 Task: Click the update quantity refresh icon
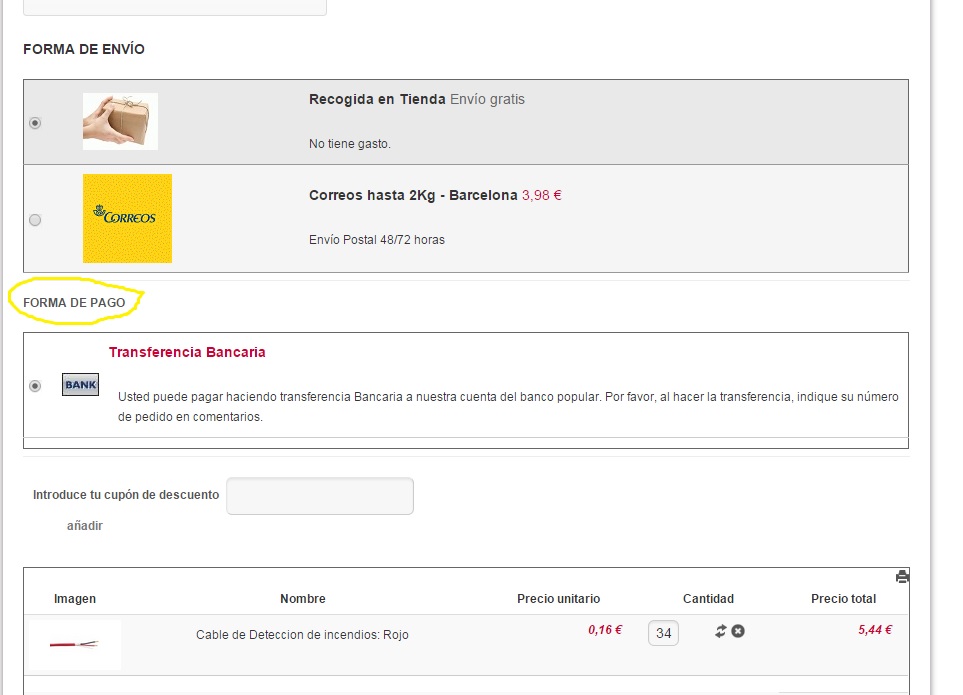(720, 631)
